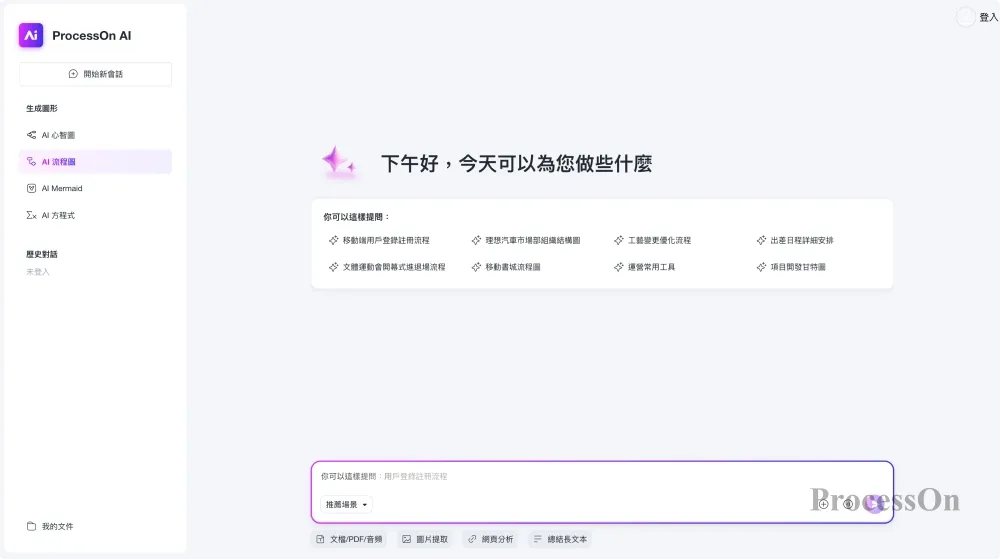The height and width of the screenshot is (559, 1000).
Task: Expand the 推薦場景 dropdown
Action: 346,504
